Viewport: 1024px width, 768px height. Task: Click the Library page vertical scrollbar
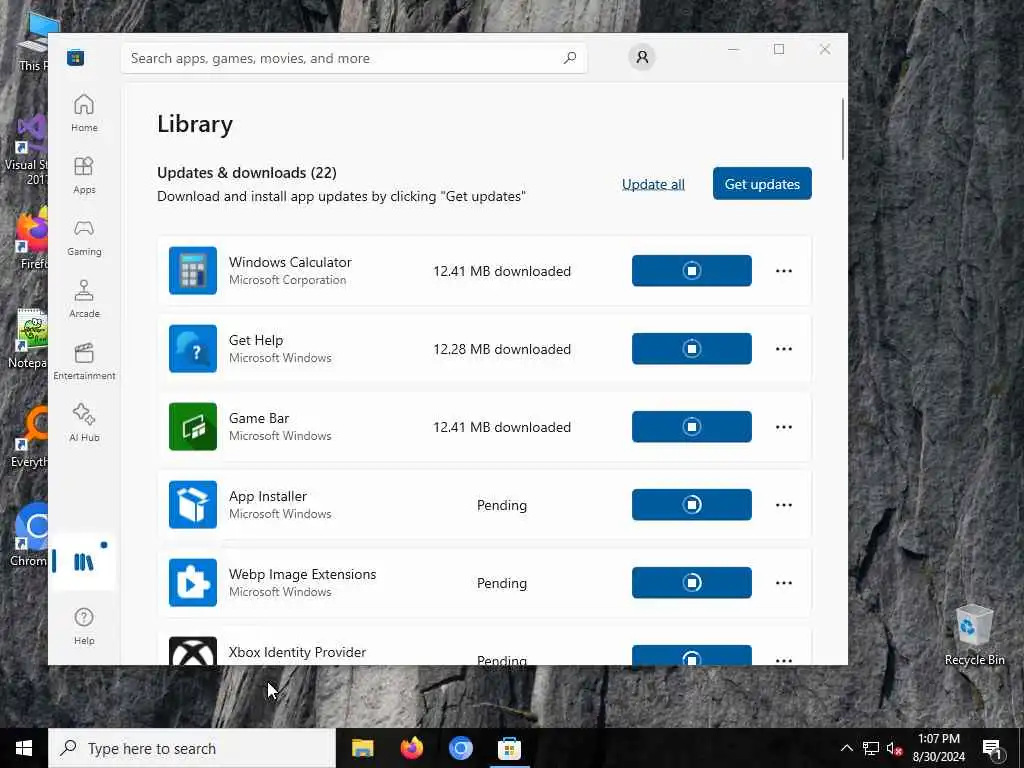[842, 129]
